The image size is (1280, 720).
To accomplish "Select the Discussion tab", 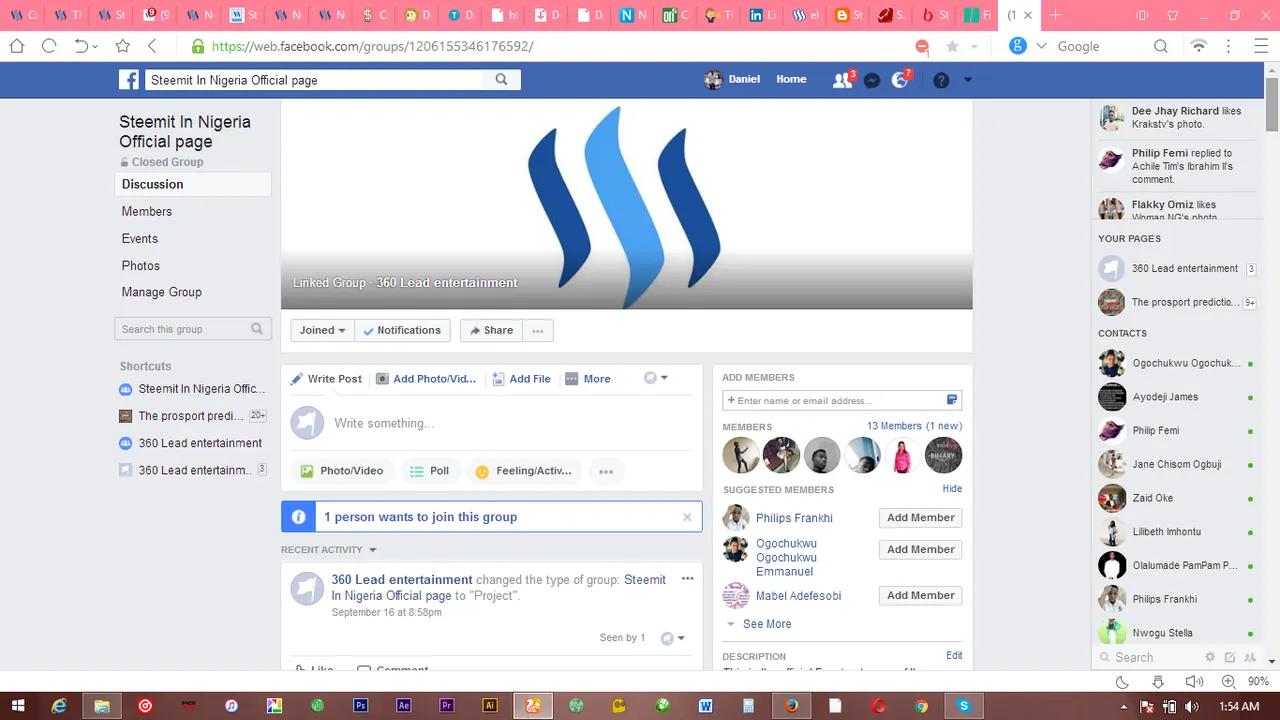I will pos(193,184).
